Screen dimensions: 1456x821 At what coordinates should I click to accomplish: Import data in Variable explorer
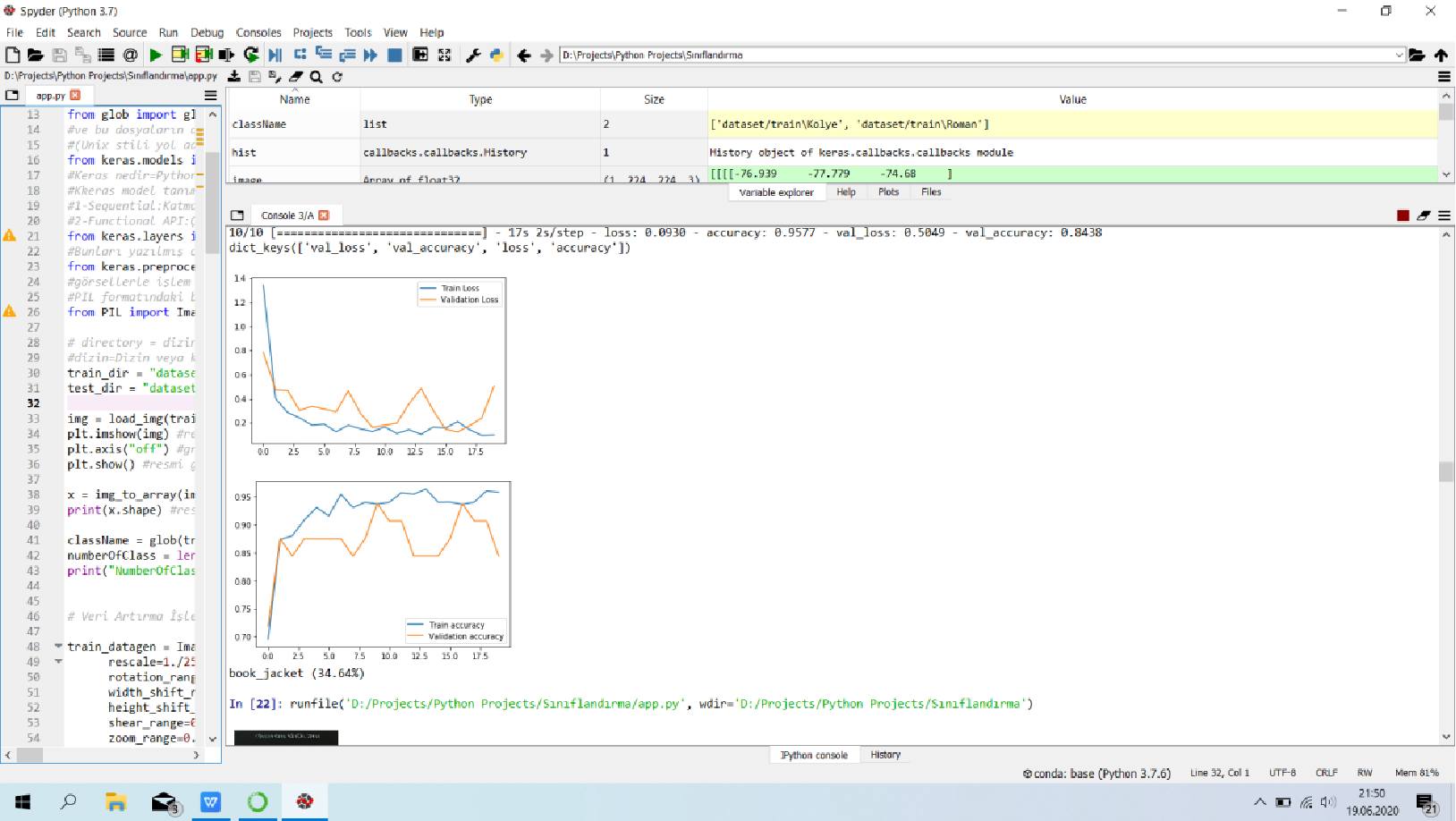[x=234, y=77]
